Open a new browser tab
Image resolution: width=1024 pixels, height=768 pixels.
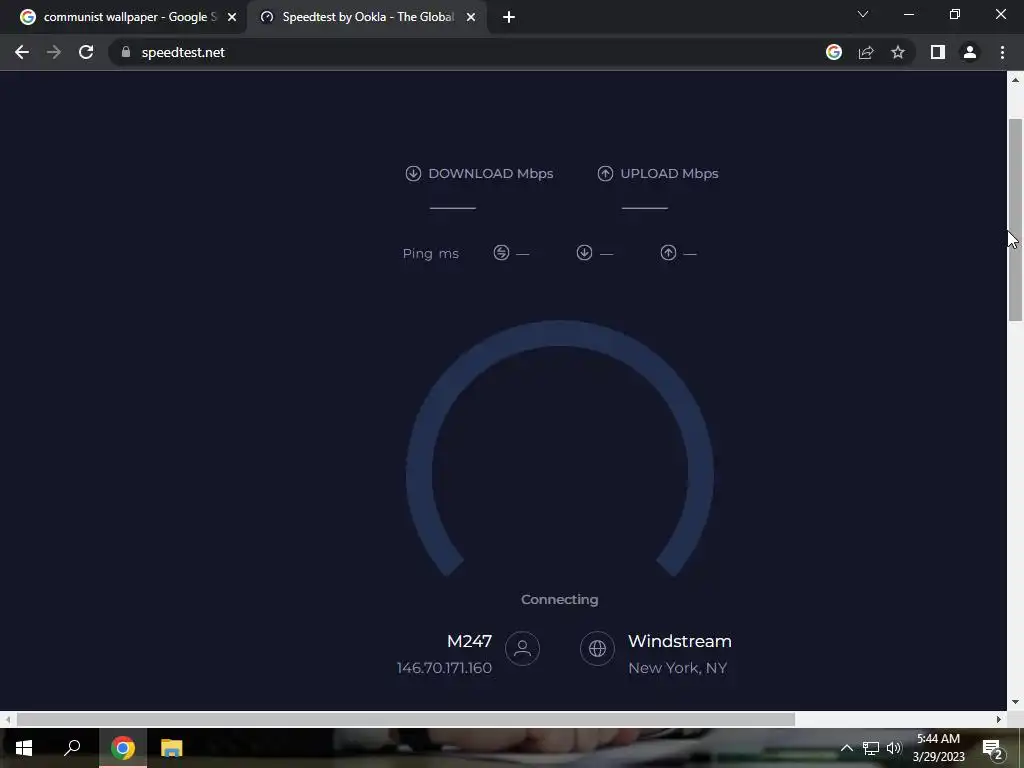[509, 17]
